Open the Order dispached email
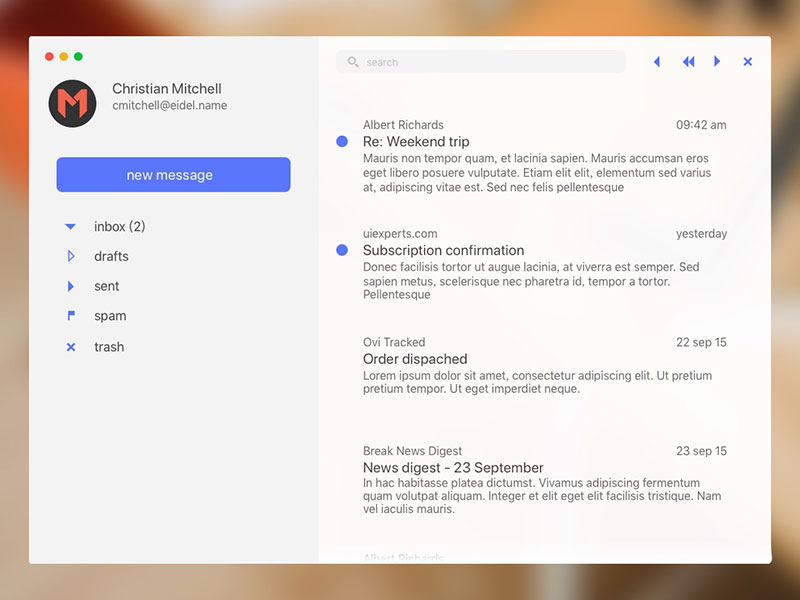800x600 pixels. [x=415, y=359]
